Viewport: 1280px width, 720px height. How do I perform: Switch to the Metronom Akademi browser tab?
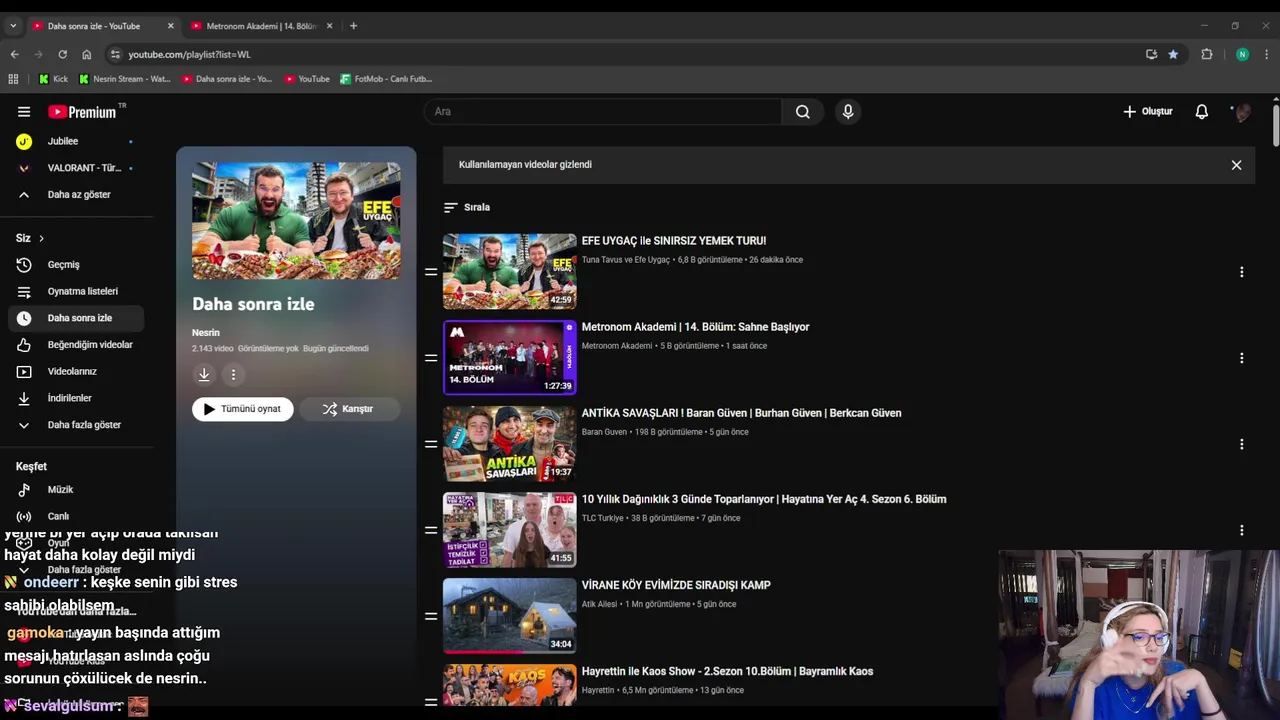pos(262,26)
